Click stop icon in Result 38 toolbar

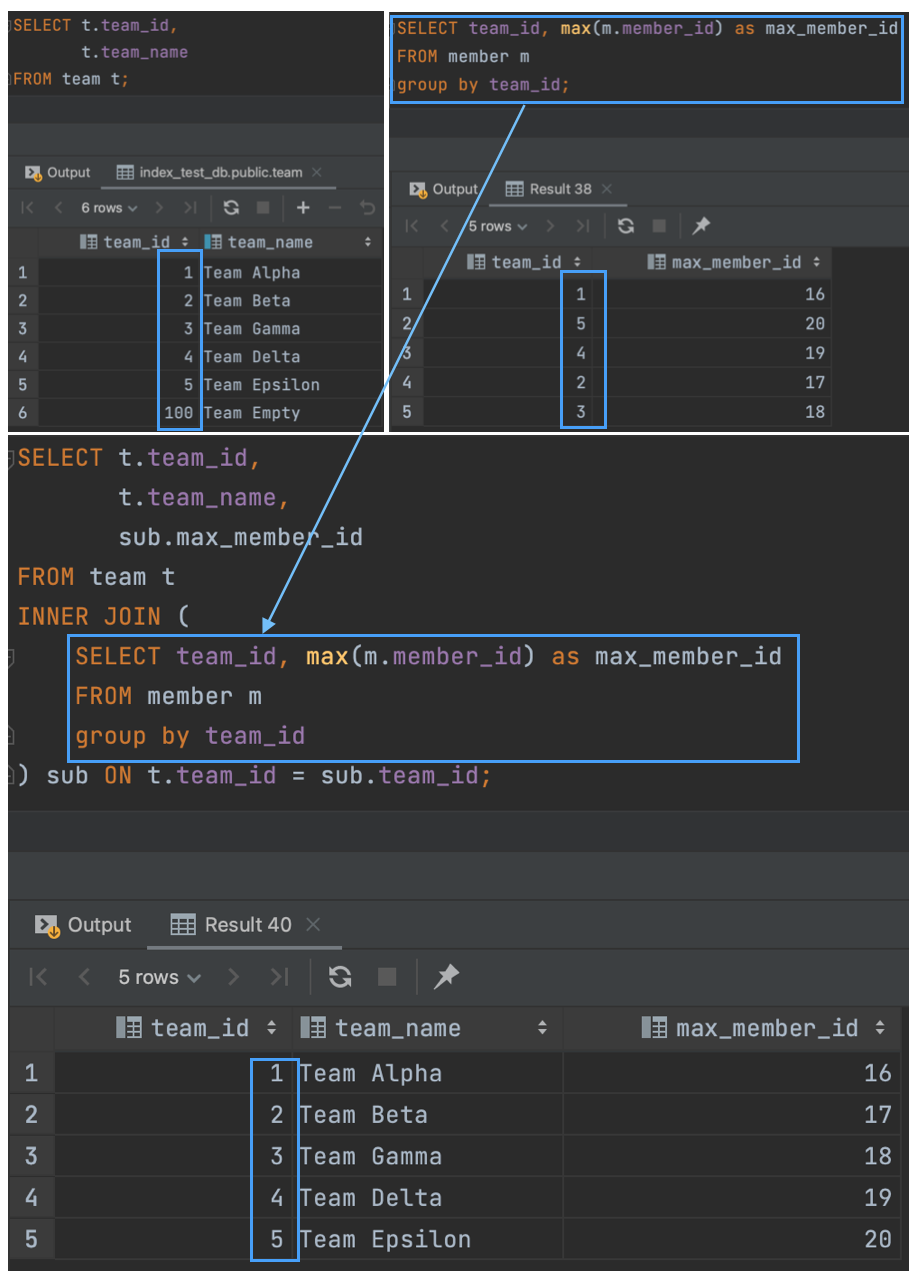pos(659,226)
